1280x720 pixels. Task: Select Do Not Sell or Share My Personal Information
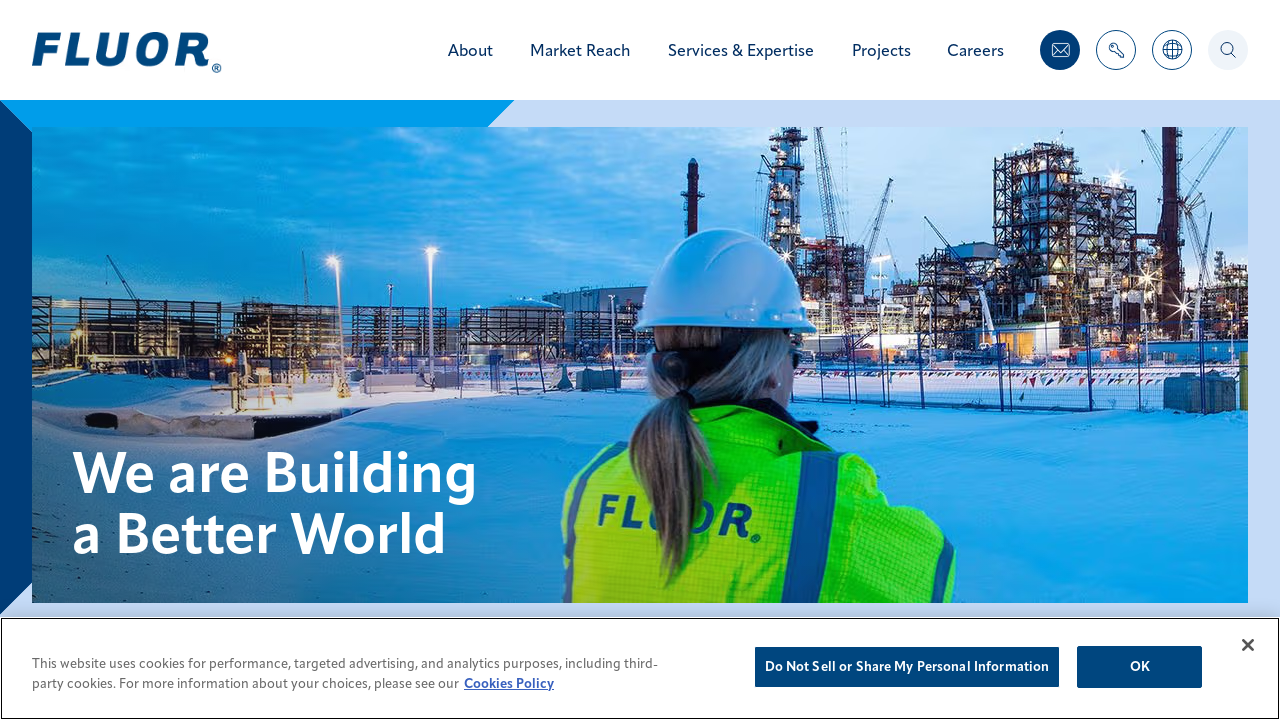(907, 667)
